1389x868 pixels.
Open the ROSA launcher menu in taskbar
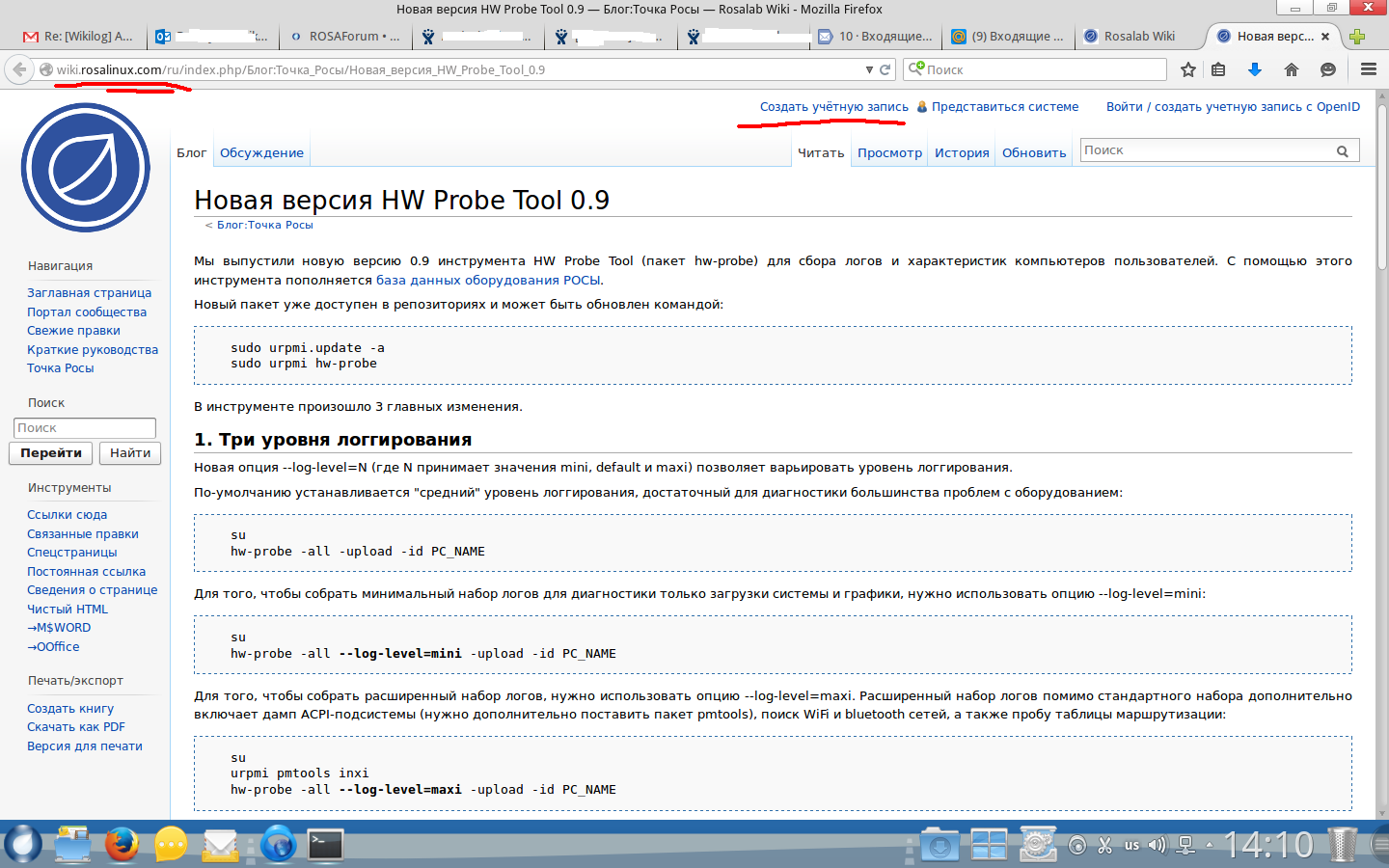[x=23, y=845]
